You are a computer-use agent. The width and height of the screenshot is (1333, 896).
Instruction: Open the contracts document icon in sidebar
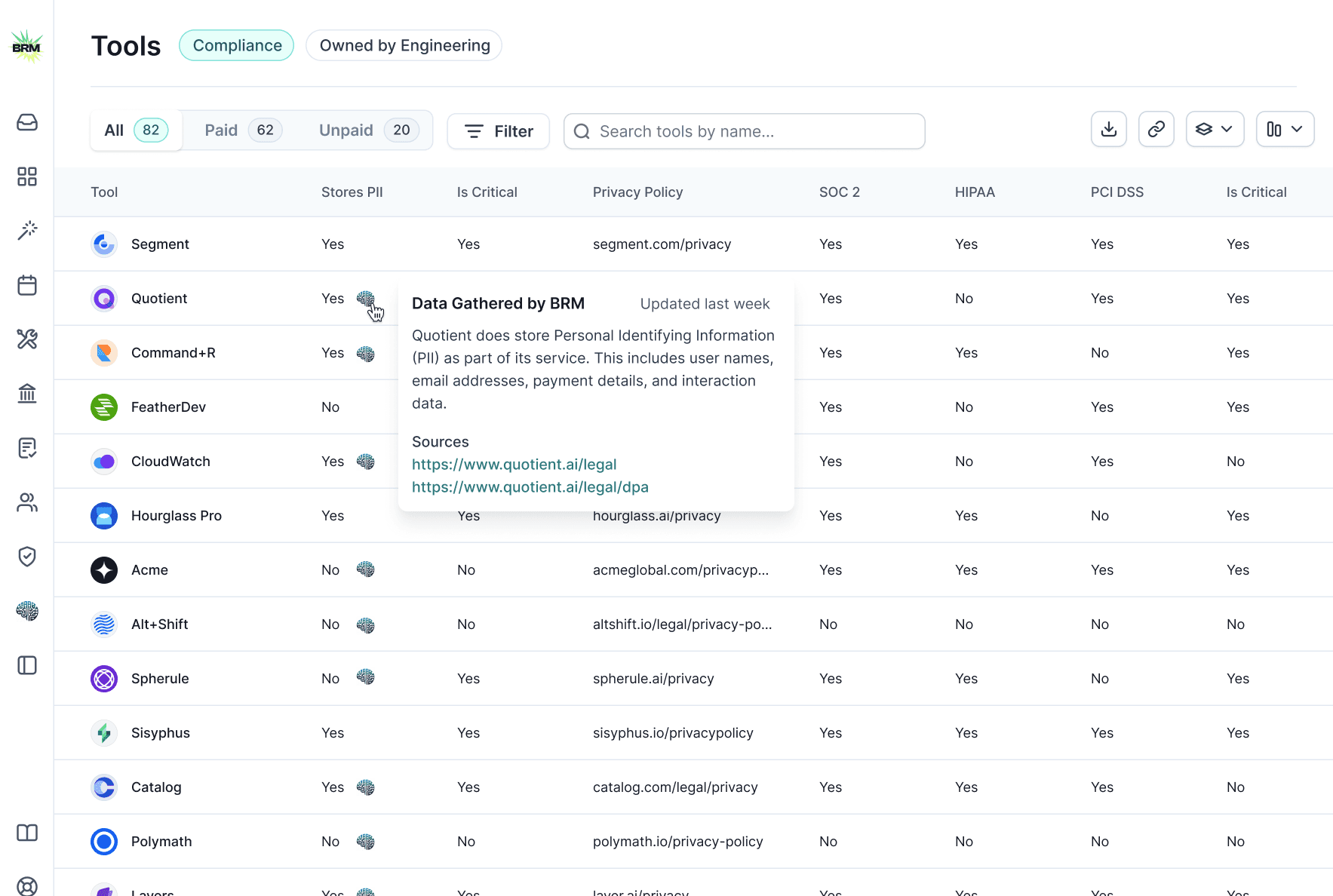coord(27,448)
